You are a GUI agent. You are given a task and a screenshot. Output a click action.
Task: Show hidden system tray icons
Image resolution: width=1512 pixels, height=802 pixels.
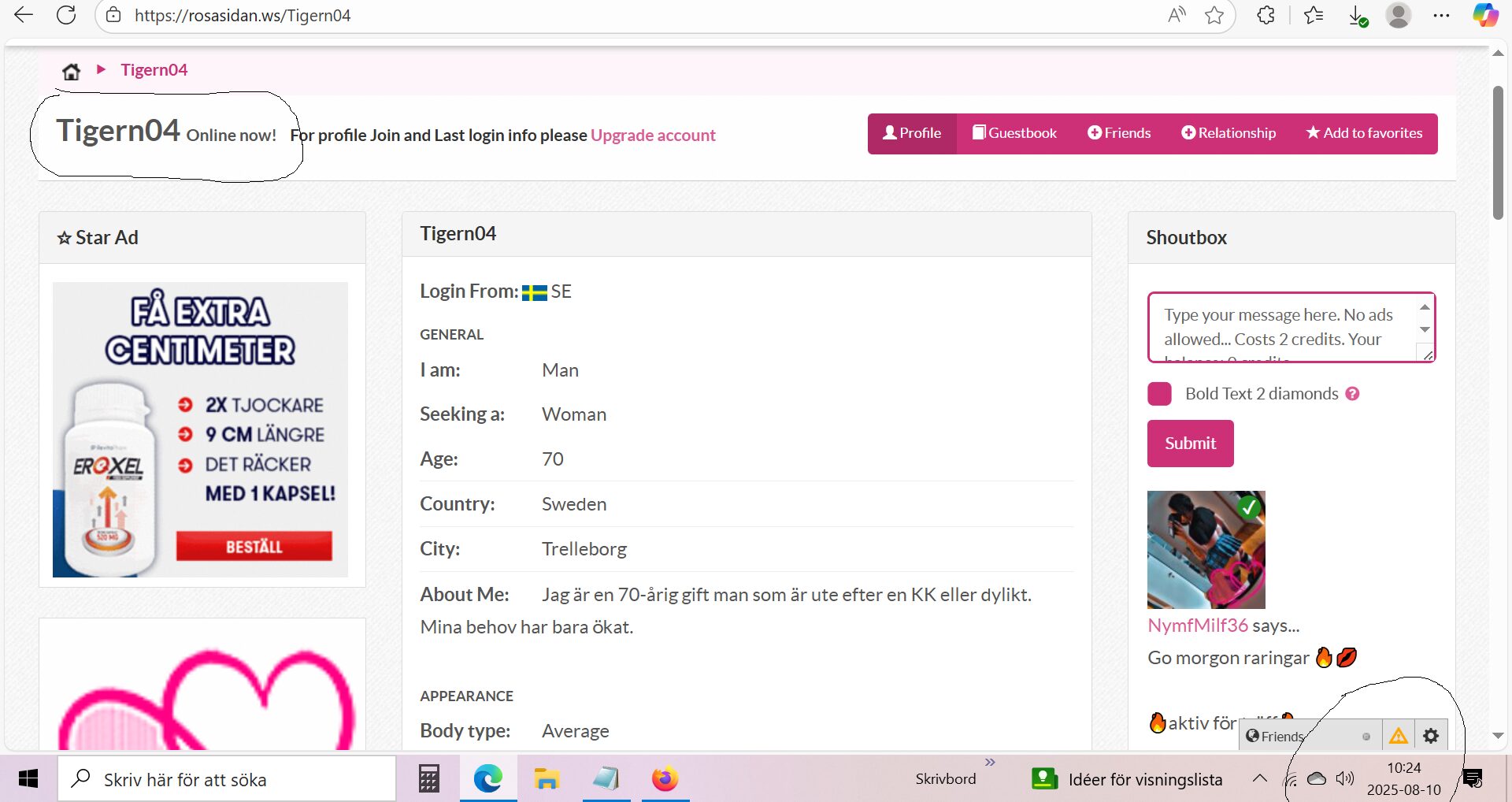click(x=1259, y=778)
